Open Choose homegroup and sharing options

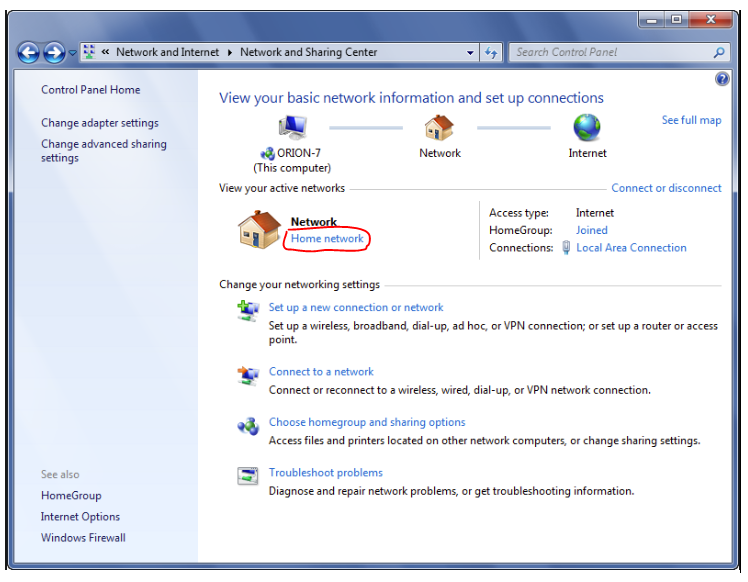pyautogui.click(x=367, y=422)
